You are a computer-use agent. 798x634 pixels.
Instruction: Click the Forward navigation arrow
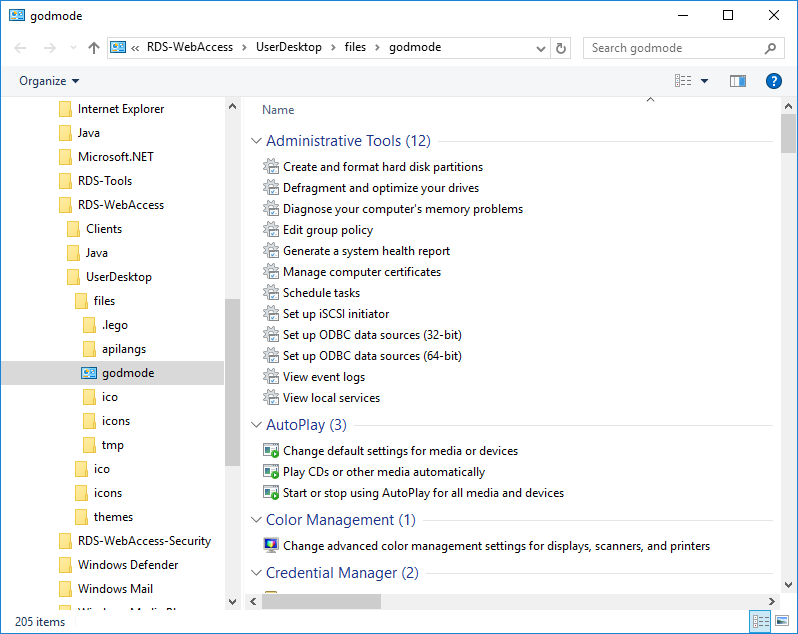pyautogui.click(x=50, y=48)
